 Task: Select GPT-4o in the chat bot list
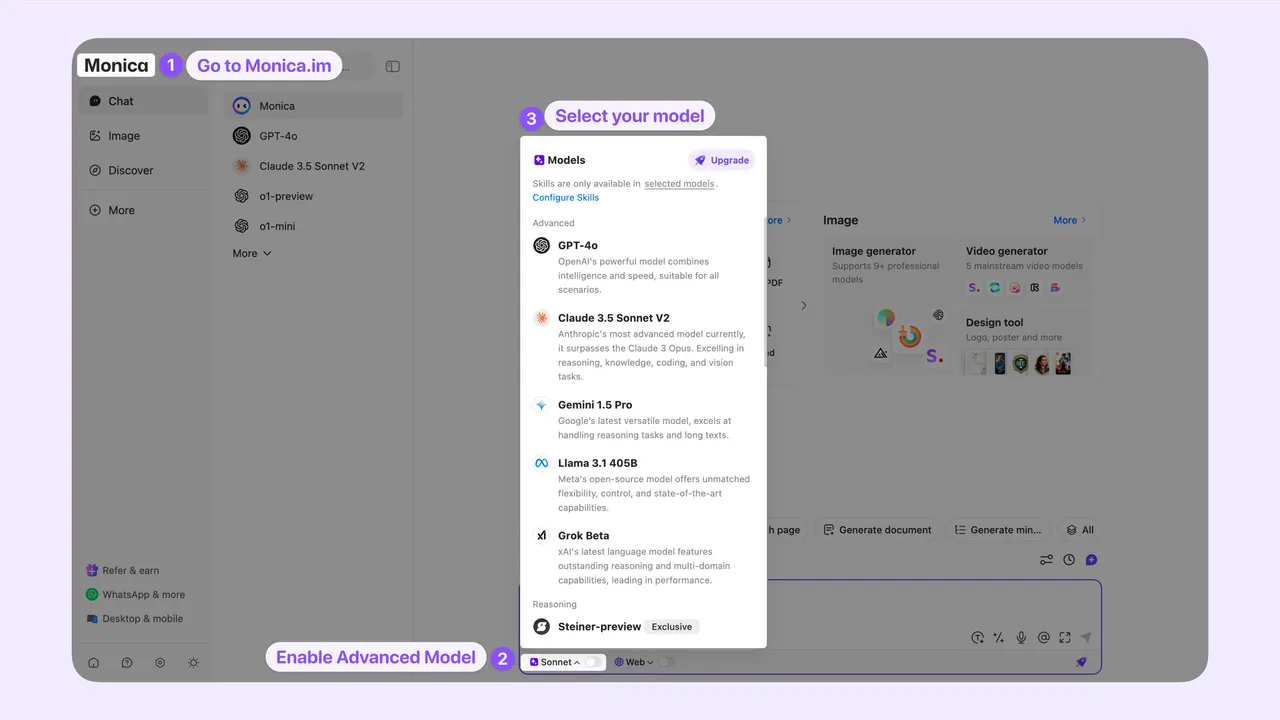(x=314, y=136)
